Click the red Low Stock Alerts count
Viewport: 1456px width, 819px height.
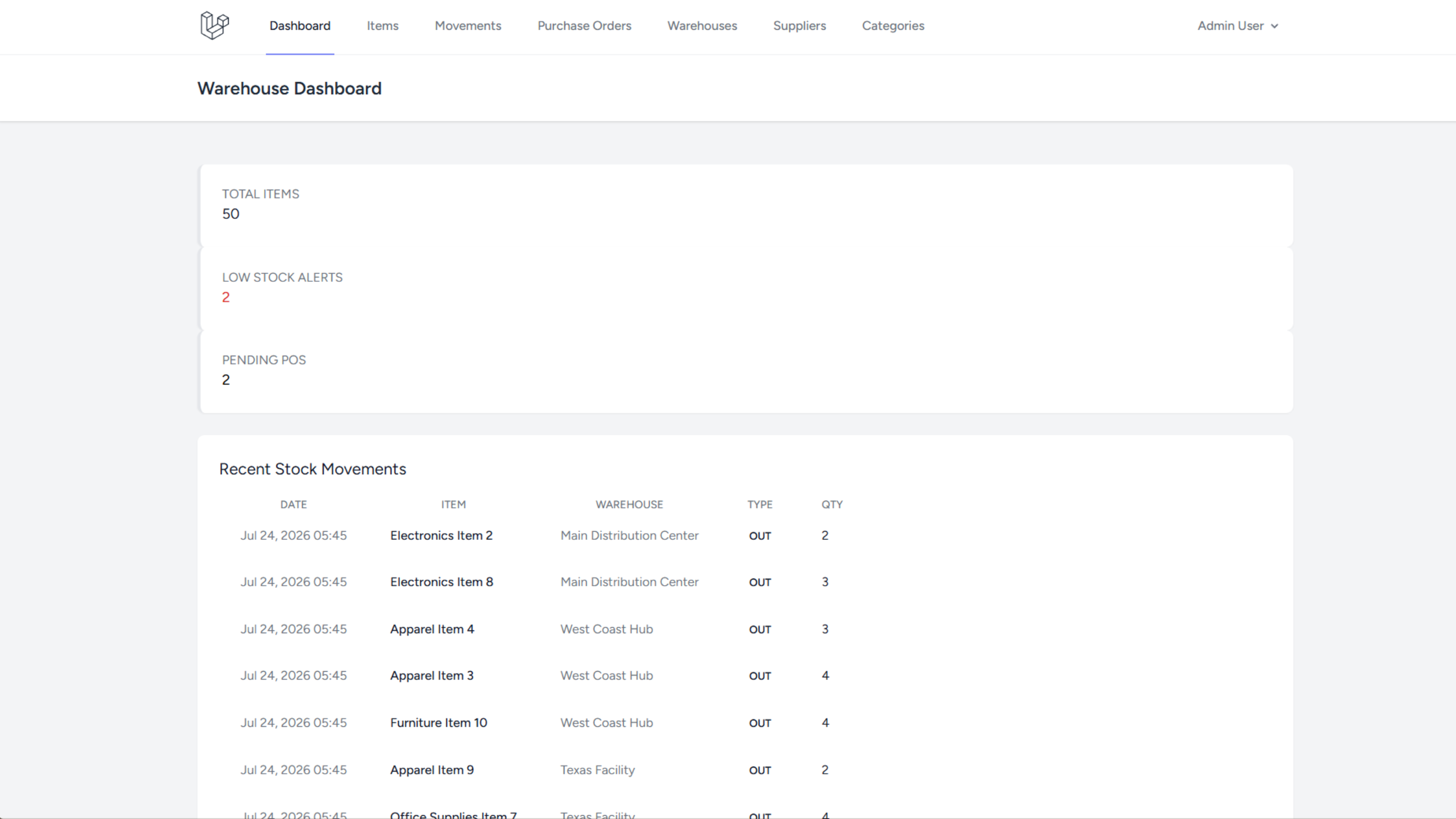pos(226,297)
